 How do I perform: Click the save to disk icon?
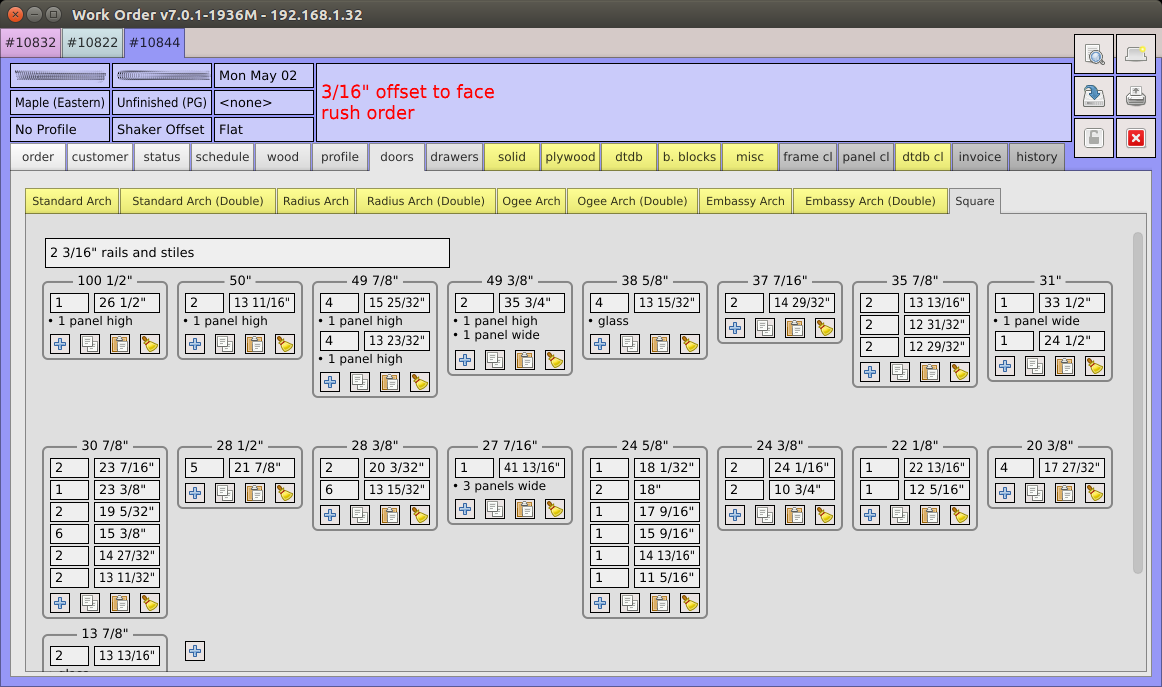point(1095,96)
